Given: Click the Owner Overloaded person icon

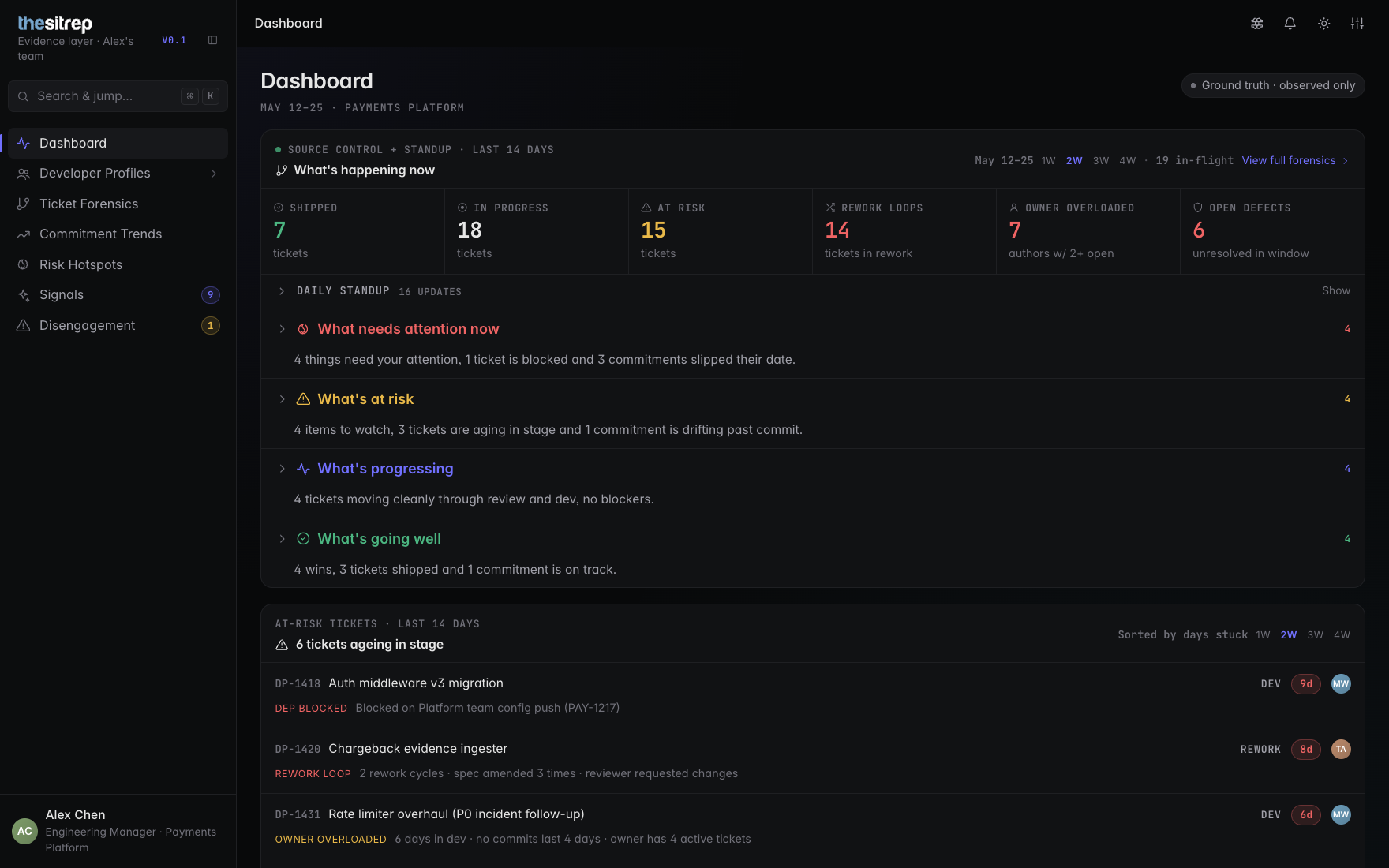Looking at the screenshot, I should coord(1014,208).
